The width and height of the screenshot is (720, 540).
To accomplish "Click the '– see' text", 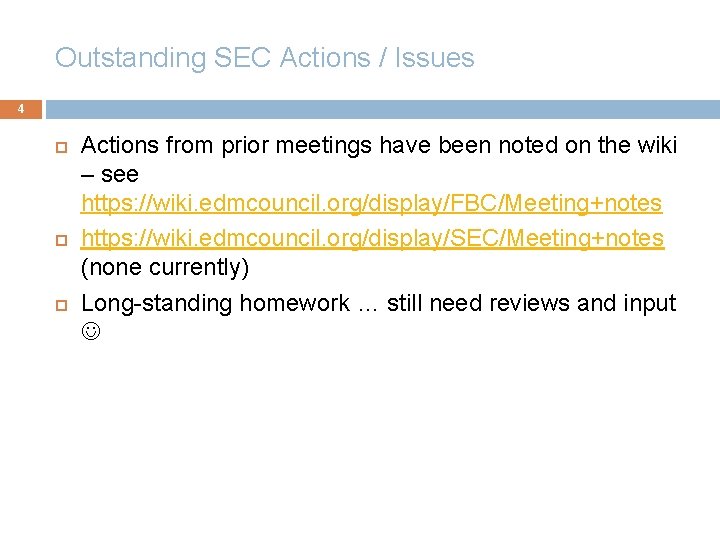I will click(x=110, y=174).
